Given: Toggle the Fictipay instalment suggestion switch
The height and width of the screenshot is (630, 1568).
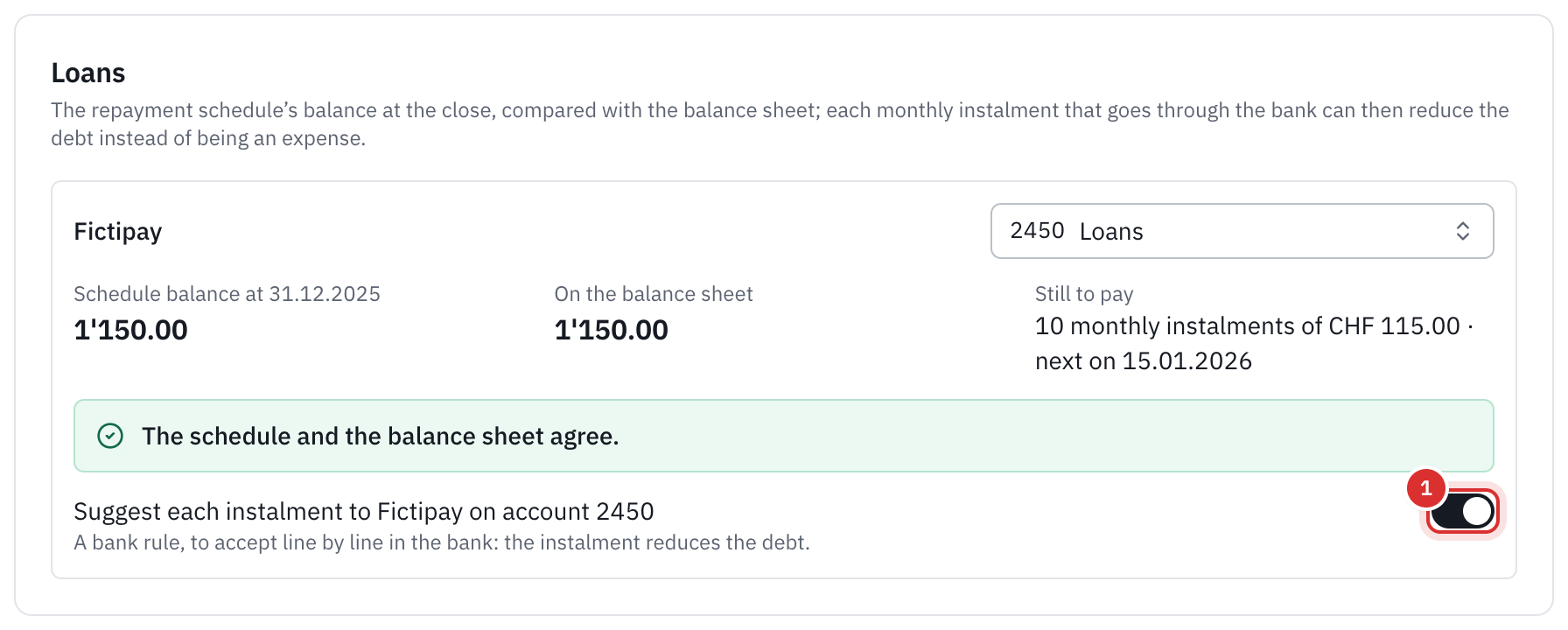Looking at the screenshot, I should 1462,511.
